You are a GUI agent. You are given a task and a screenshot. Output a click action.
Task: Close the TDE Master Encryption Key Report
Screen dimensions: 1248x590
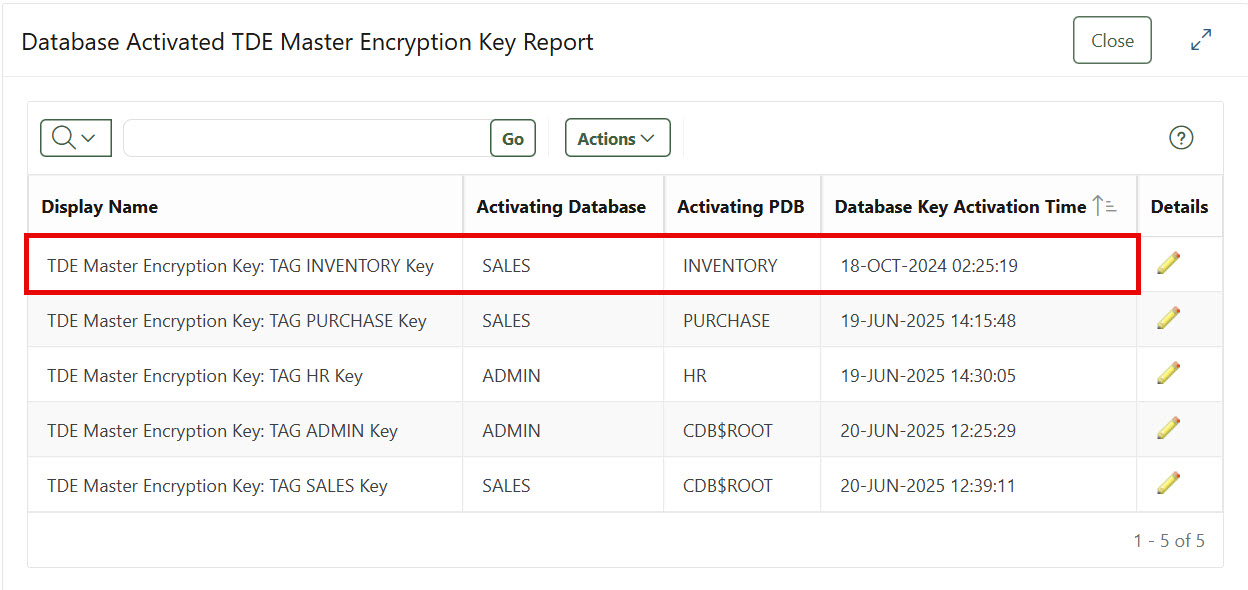pyautogui.click(x=1112, y=40)
